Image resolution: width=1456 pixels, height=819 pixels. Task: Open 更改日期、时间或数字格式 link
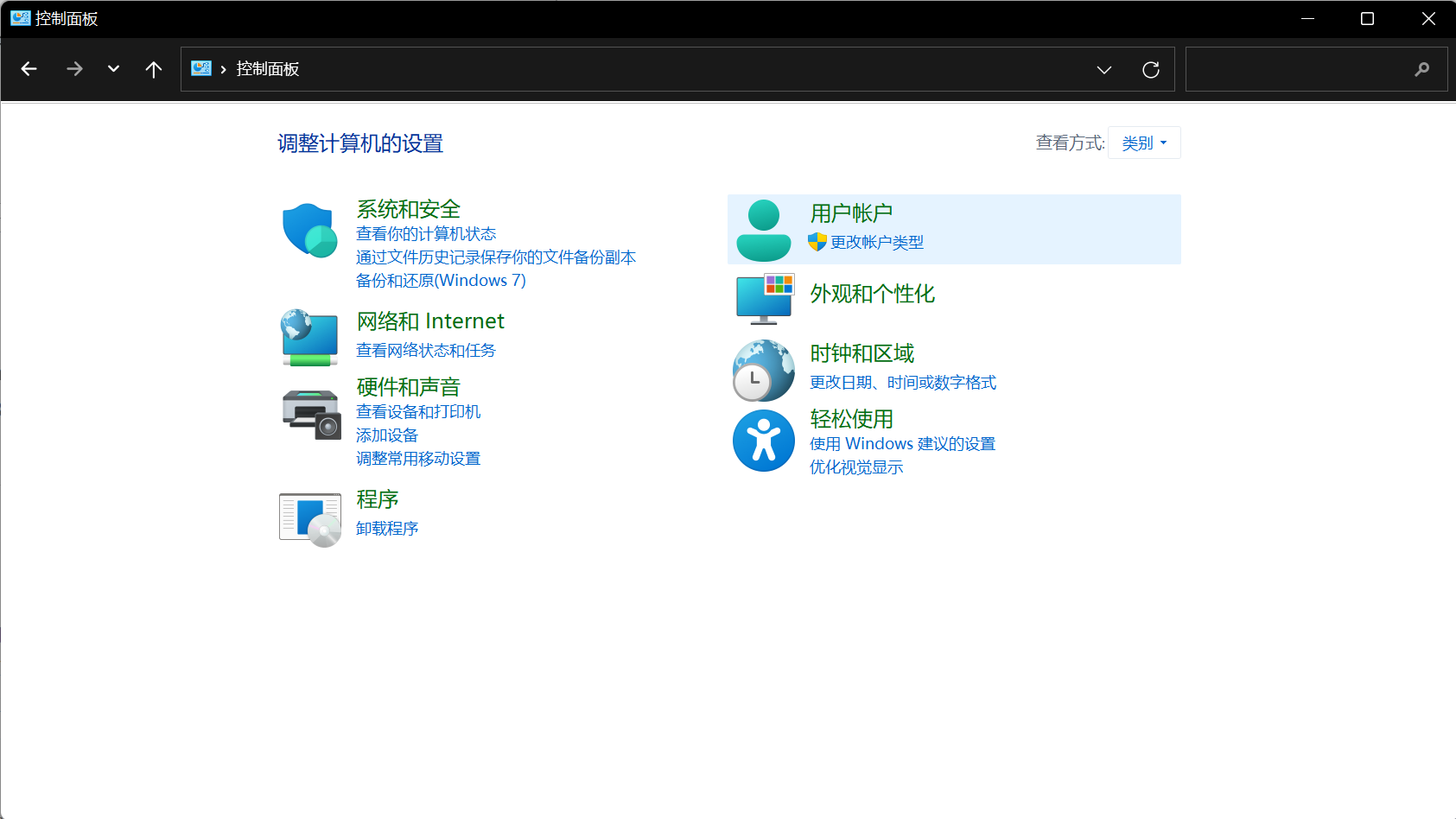coord(903,383)
